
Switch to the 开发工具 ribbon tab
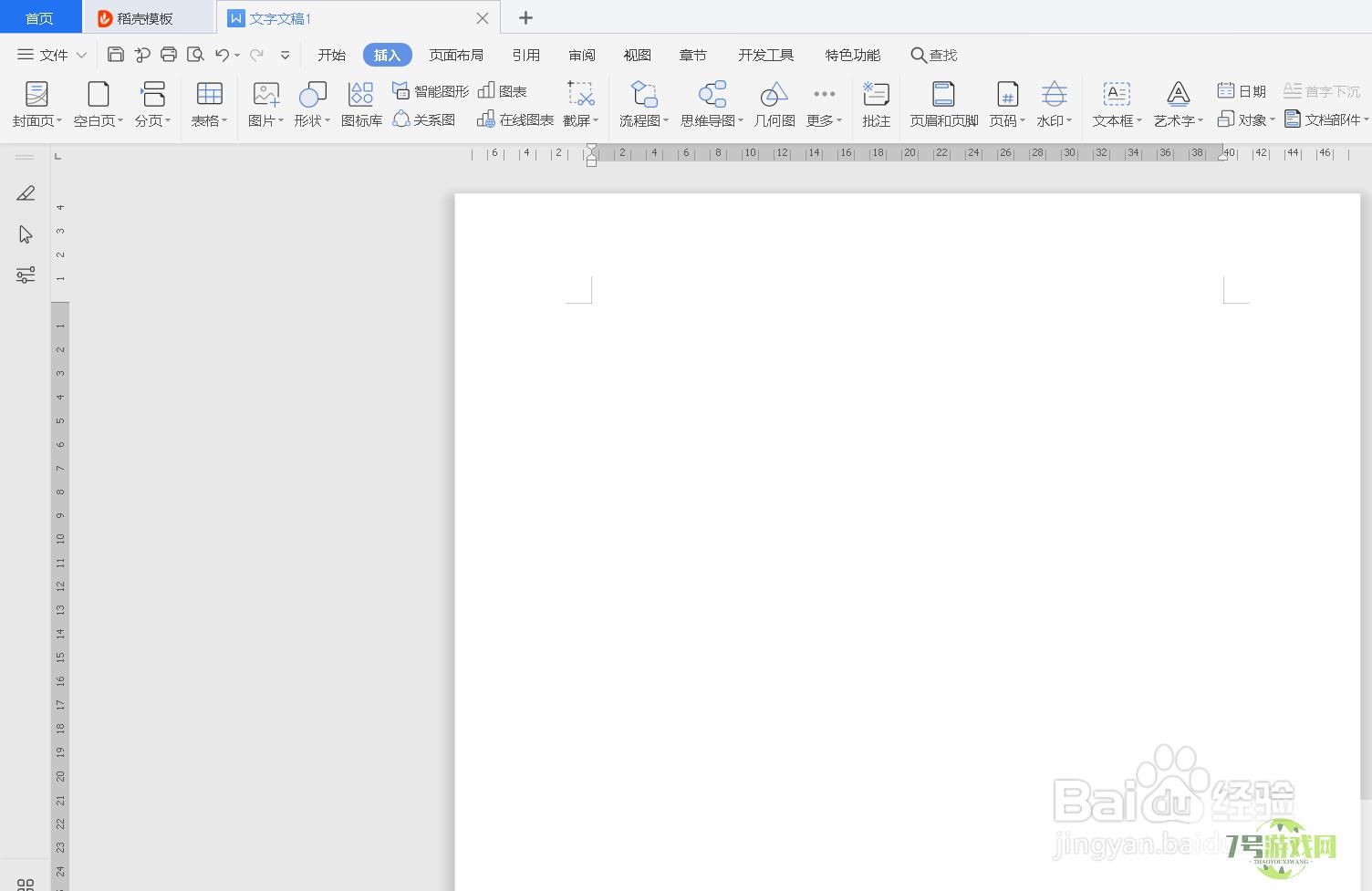(x=766, y=55)
